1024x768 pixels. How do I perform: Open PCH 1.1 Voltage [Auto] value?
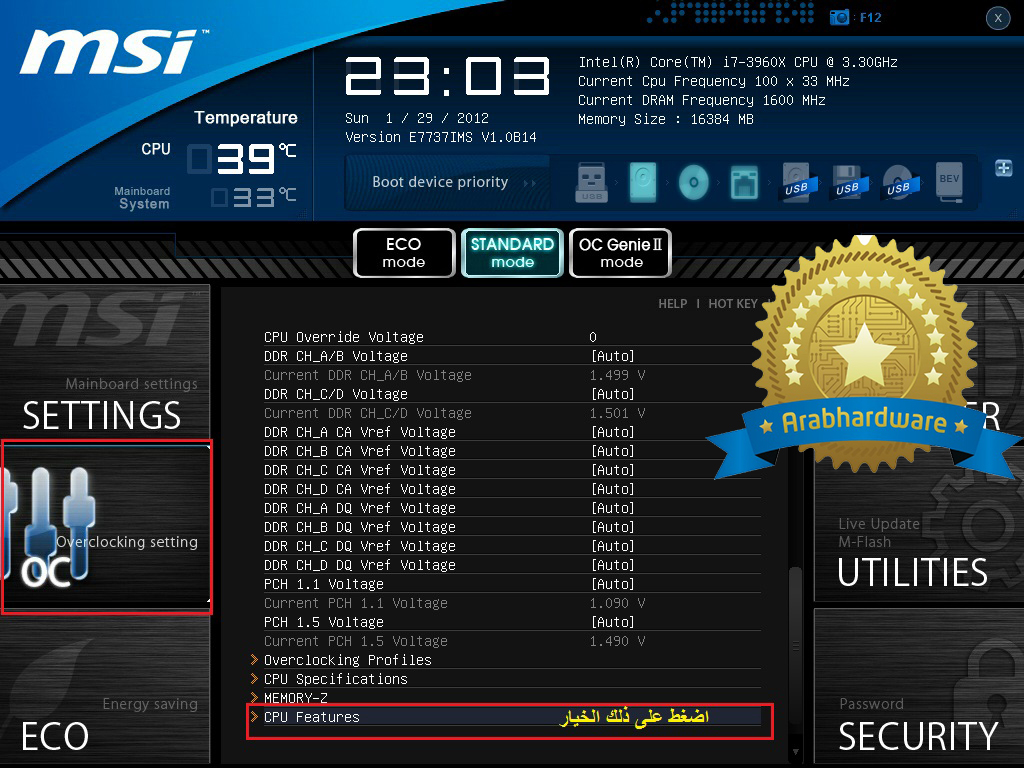(x=613, y=583)
